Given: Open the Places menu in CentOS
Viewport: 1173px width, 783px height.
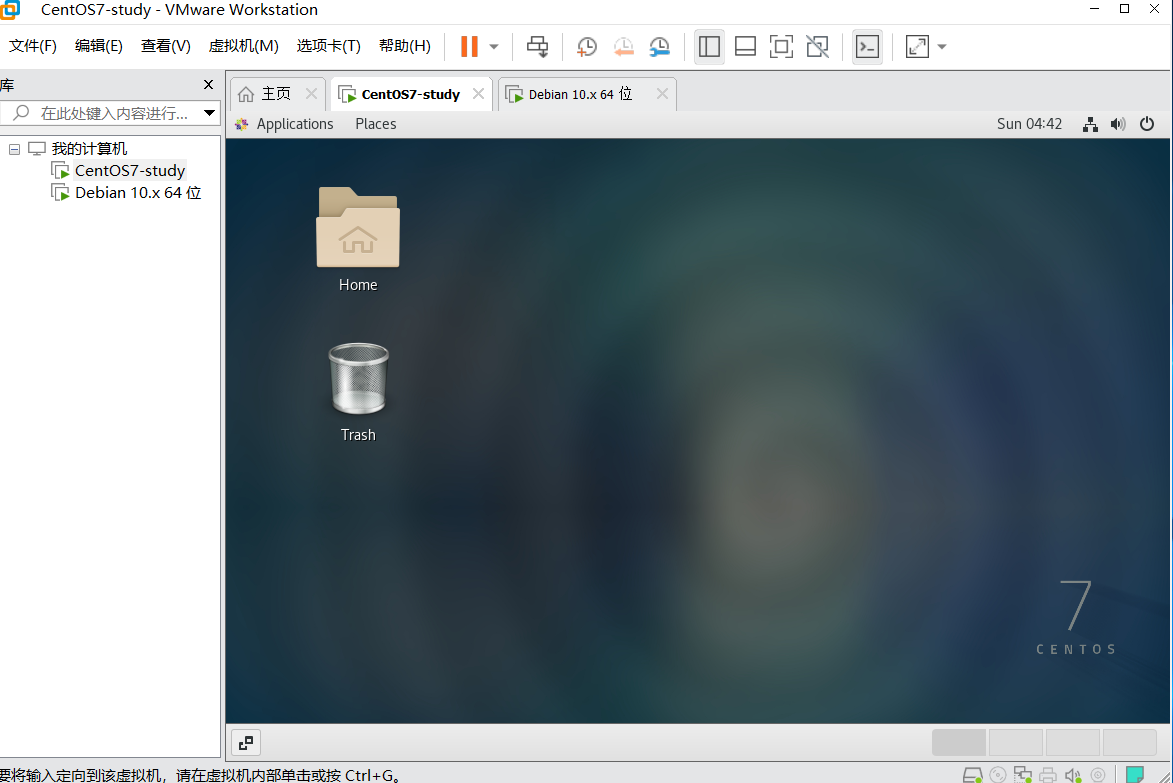Looking at the screenshot, I should click(376, 124).
